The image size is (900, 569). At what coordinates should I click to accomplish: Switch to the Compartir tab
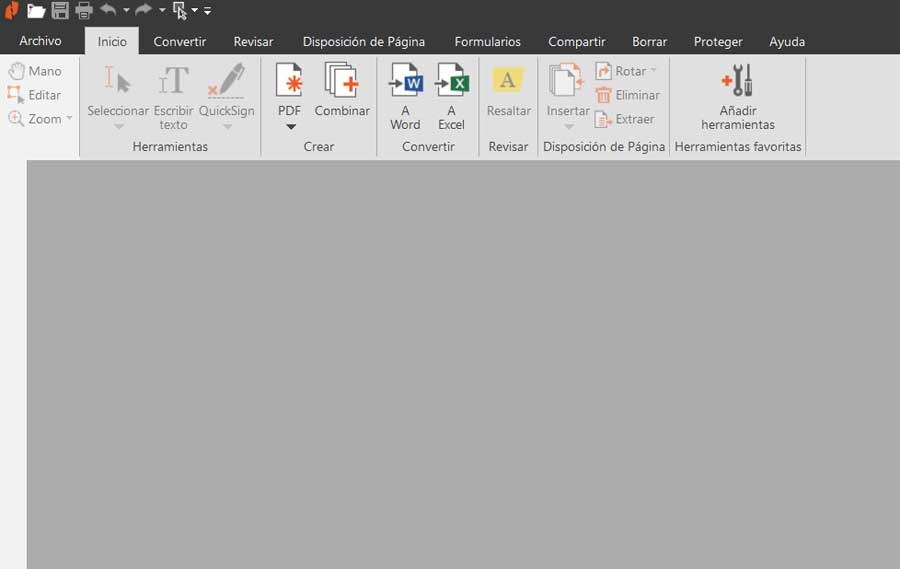point(576,41)
